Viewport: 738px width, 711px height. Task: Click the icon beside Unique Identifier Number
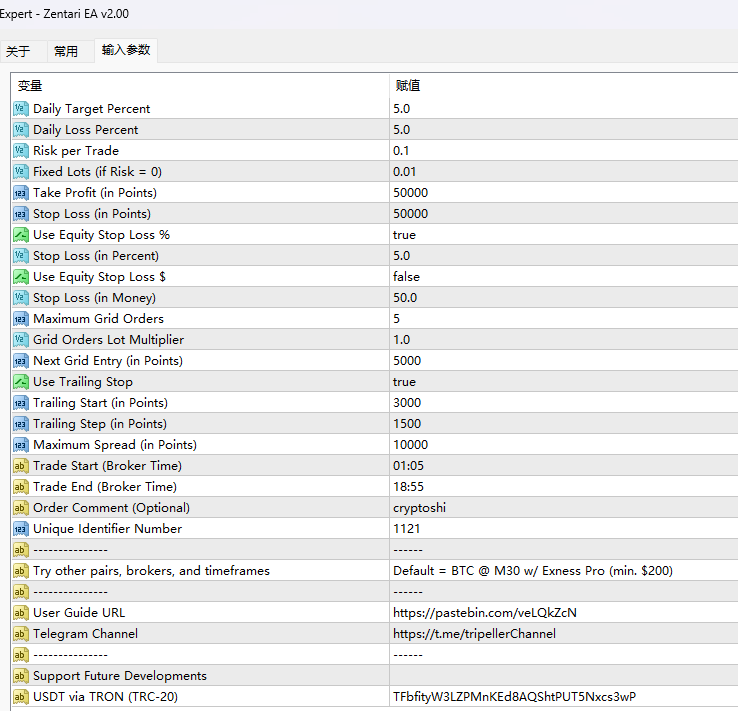click(21, 528)
